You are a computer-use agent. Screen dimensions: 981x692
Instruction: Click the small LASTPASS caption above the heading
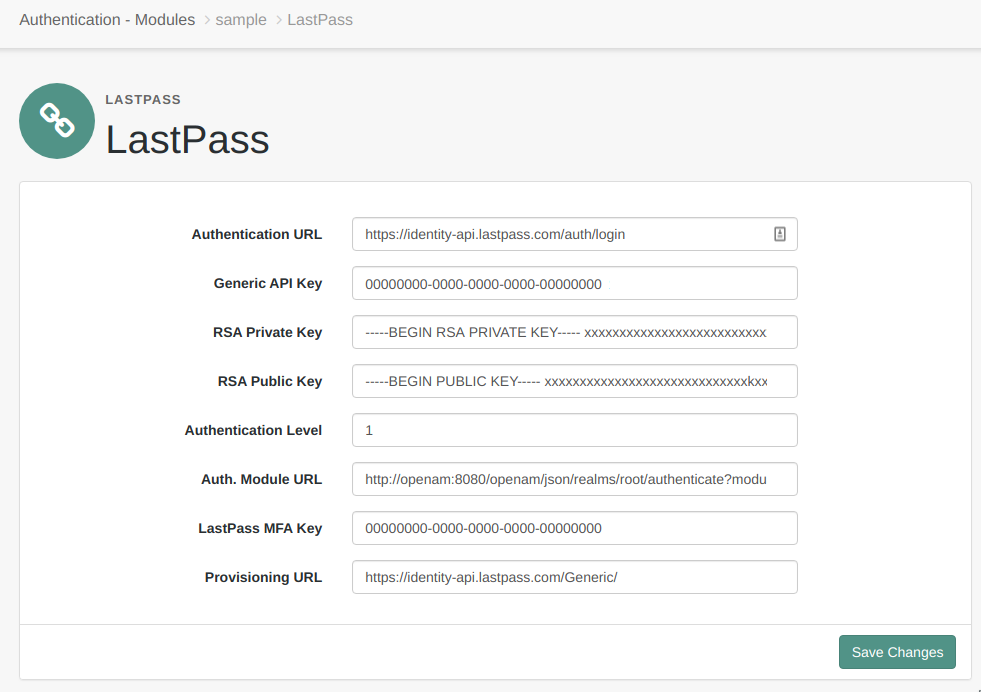[x=143, y=99]
